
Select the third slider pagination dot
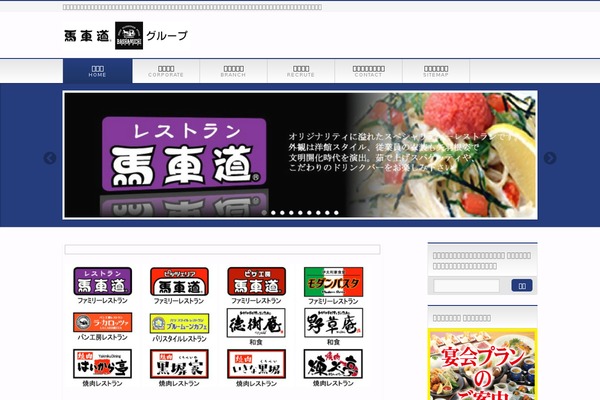pos(282,213)
